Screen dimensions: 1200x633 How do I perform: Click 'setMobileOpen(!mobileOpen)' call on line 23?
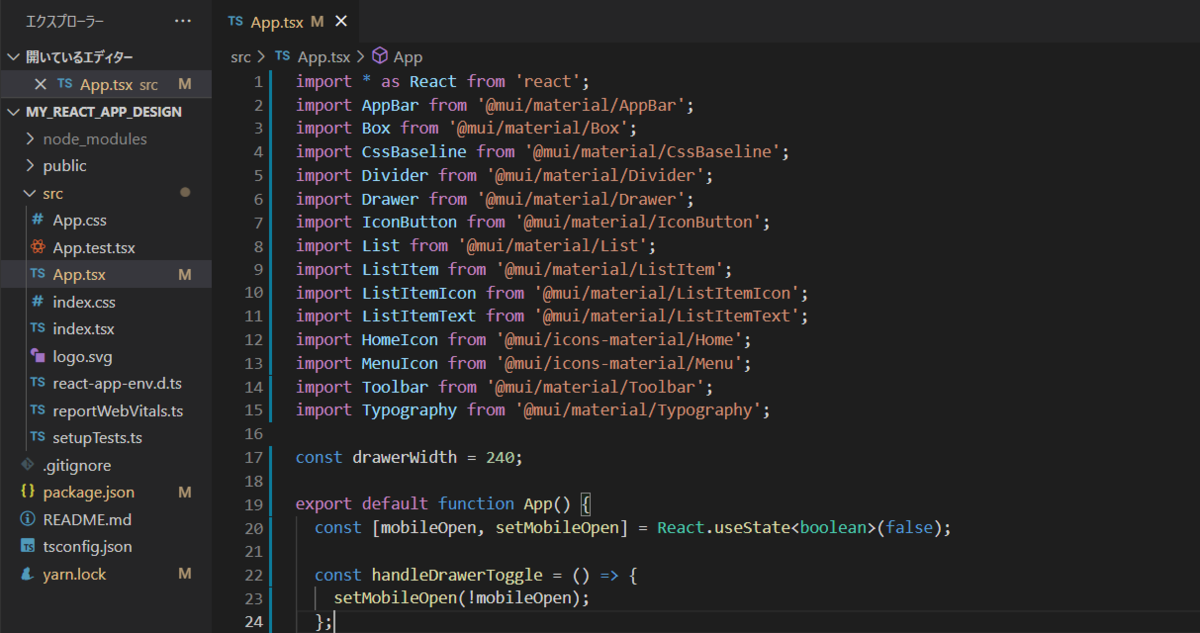click(457, 598)
